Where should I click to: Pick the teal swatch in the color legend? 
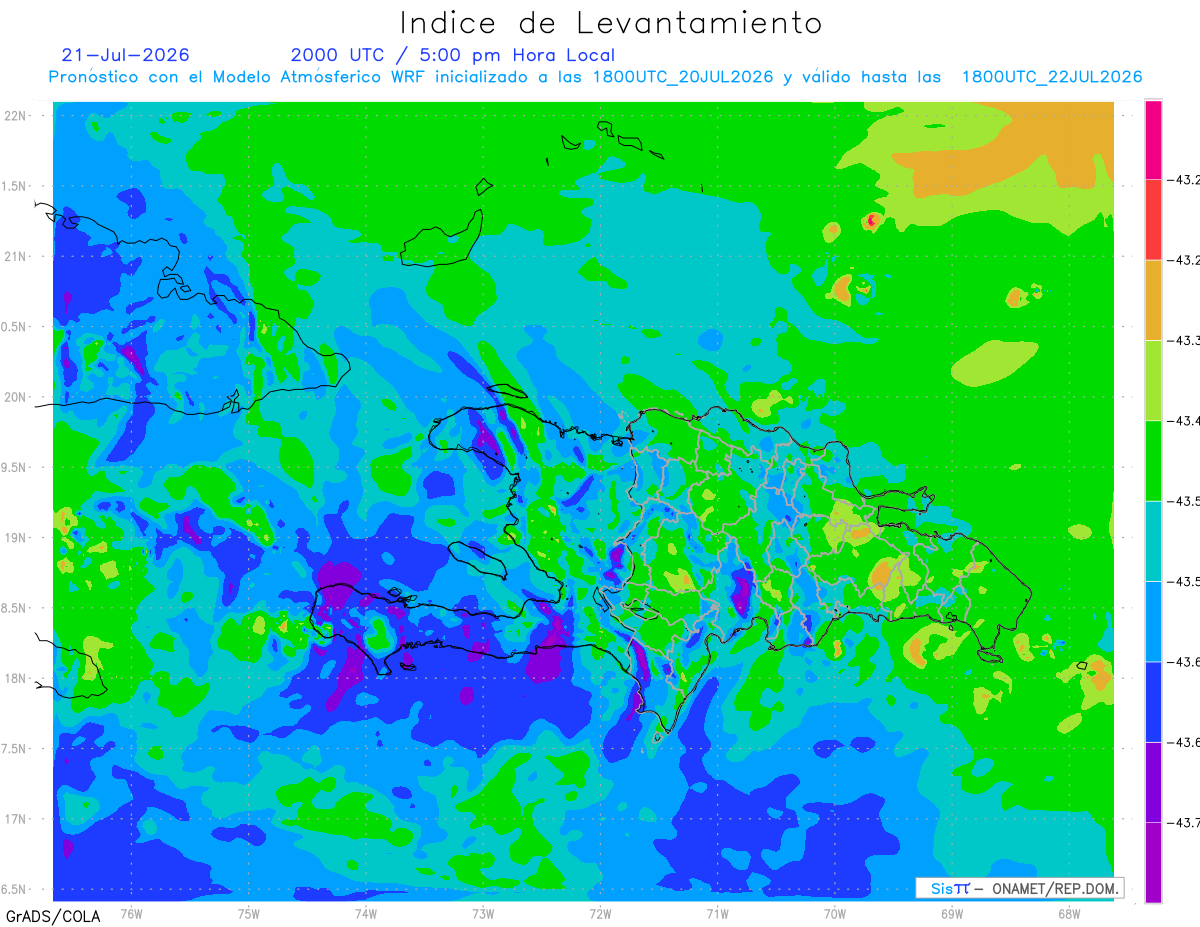(x=1153, y=541)
